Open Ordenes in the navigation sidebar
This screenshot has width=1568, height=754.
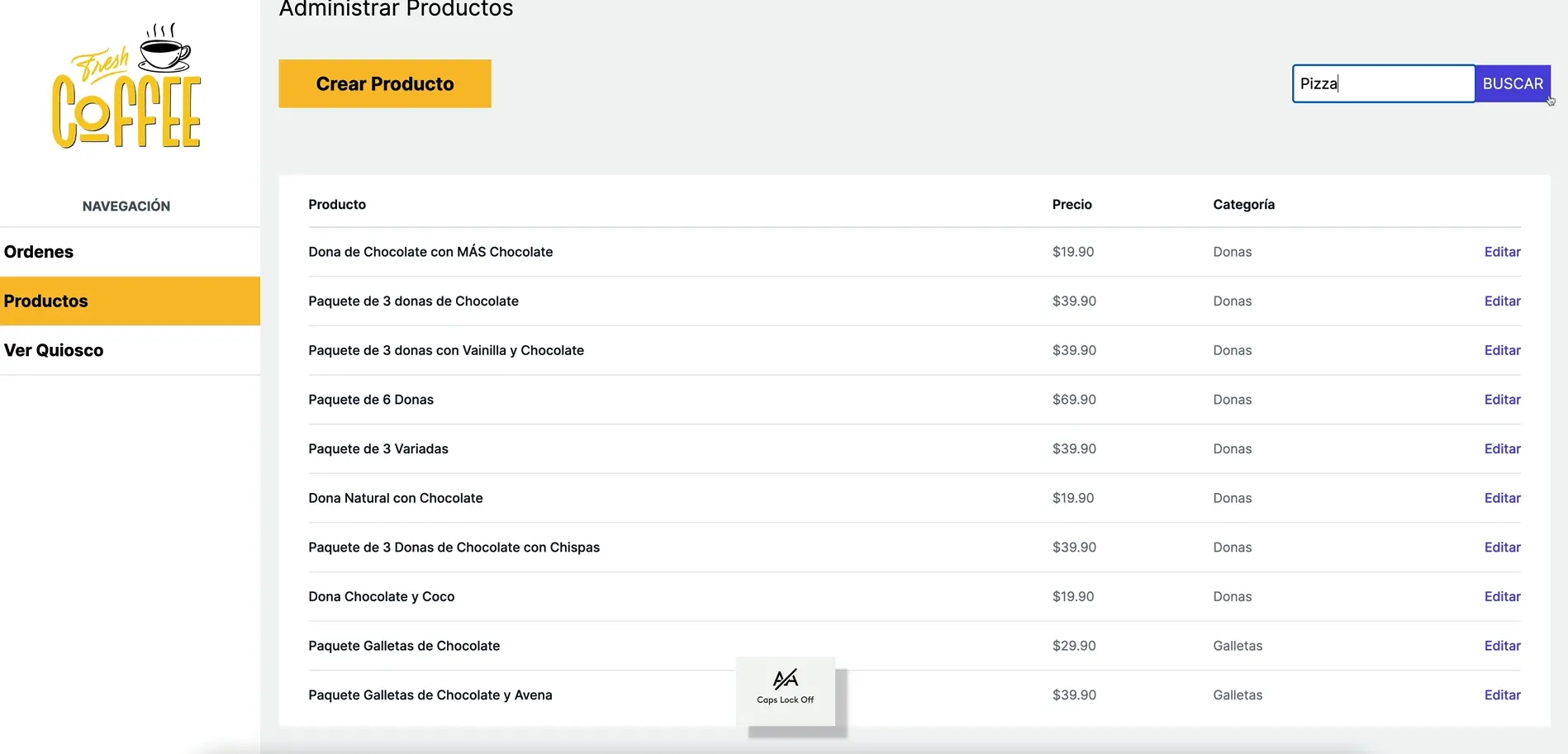(39, 252)
